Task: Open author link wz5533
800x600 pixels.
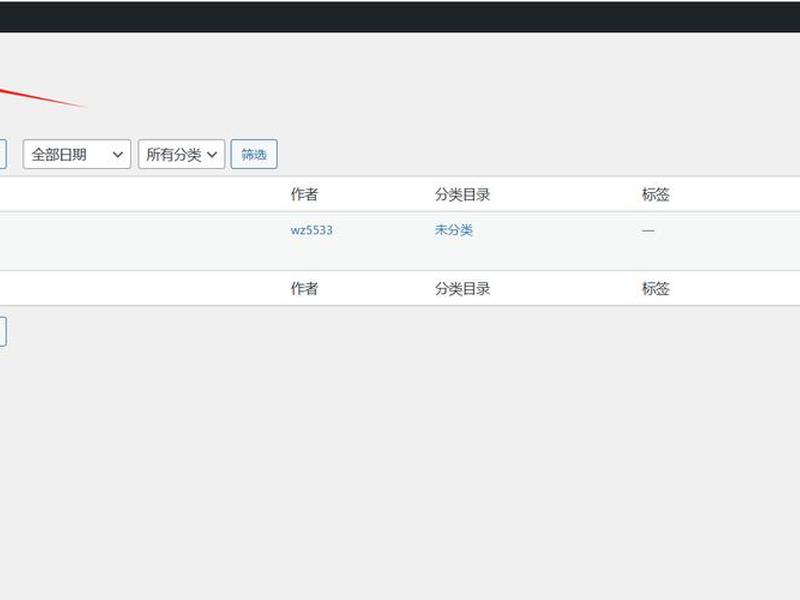Action: tap(311, 230)
